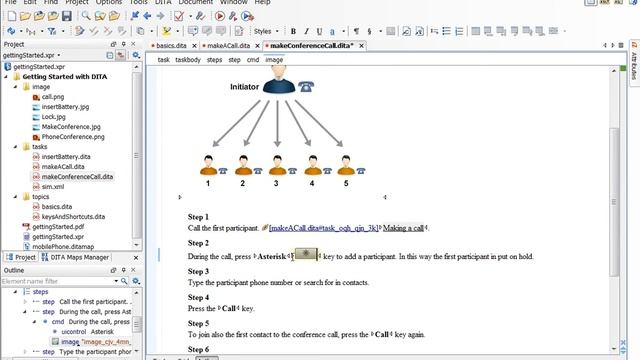Select PhoneConference.png in Project tree
This screenshot has width=640, height=360.
click(x=73, y=137)
